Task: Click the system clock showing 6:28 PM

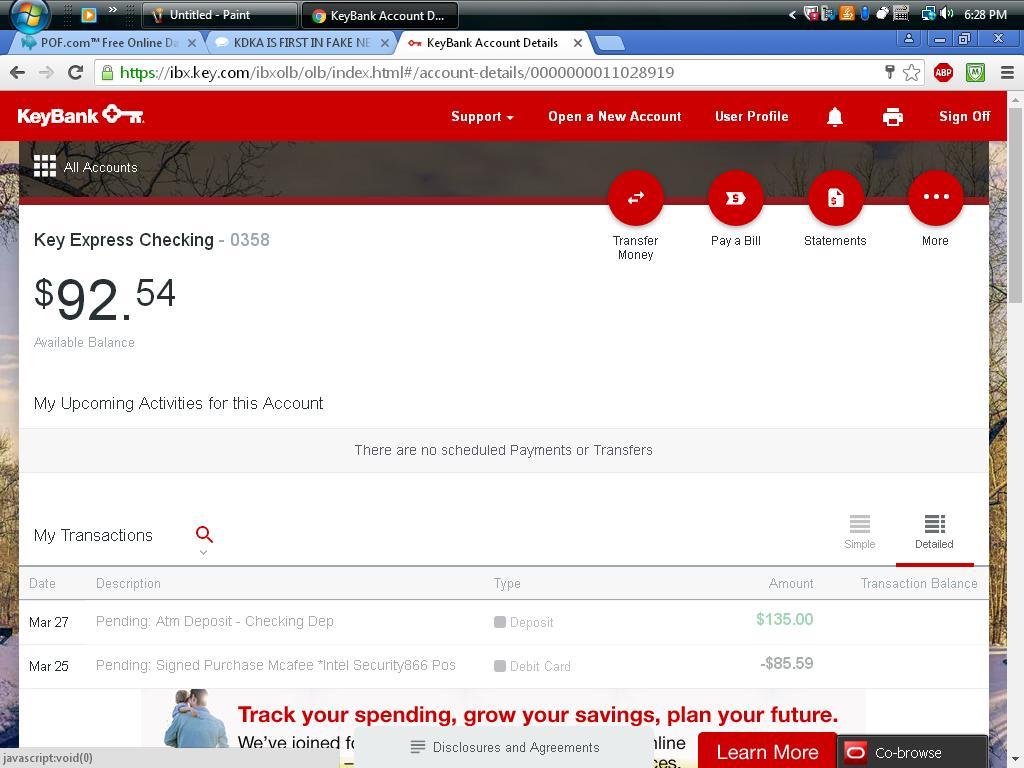Action: [x=985, y=14]
